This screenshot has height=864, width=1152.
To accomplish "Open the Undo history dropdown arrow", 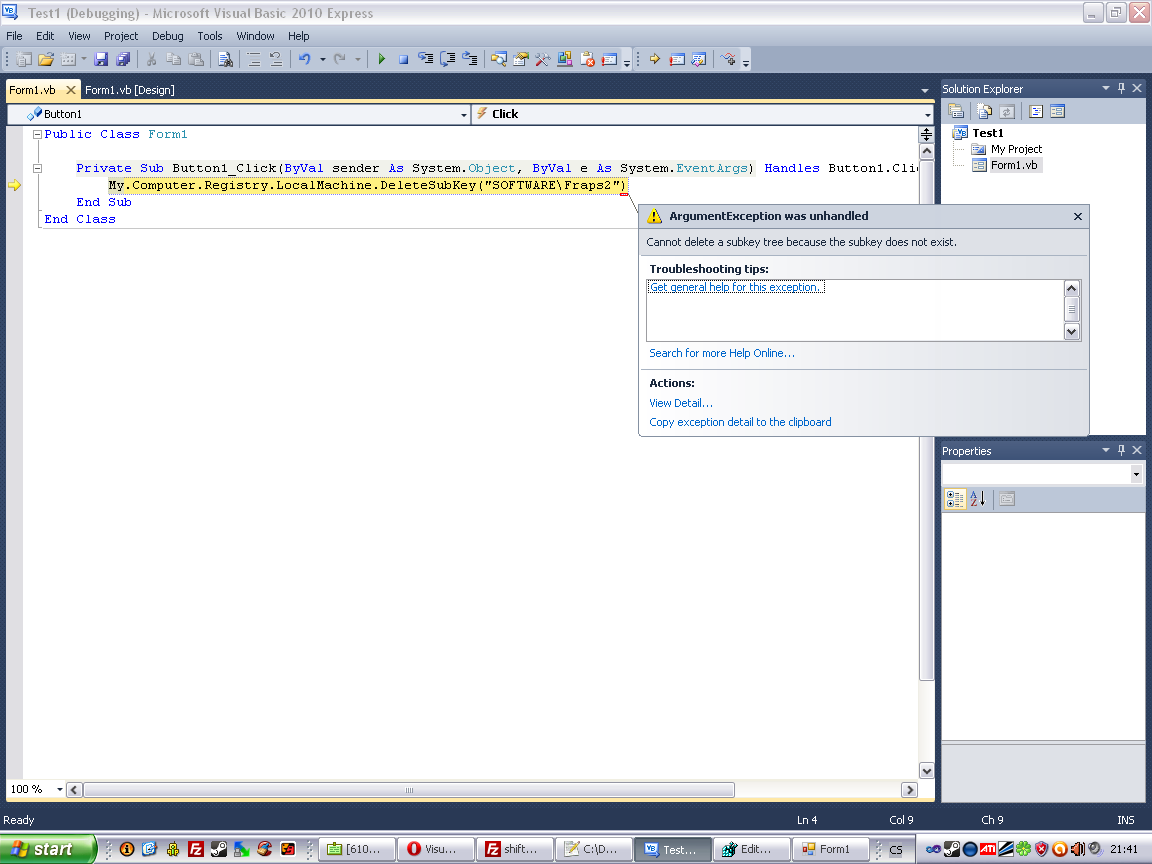I will pos(323,60).
